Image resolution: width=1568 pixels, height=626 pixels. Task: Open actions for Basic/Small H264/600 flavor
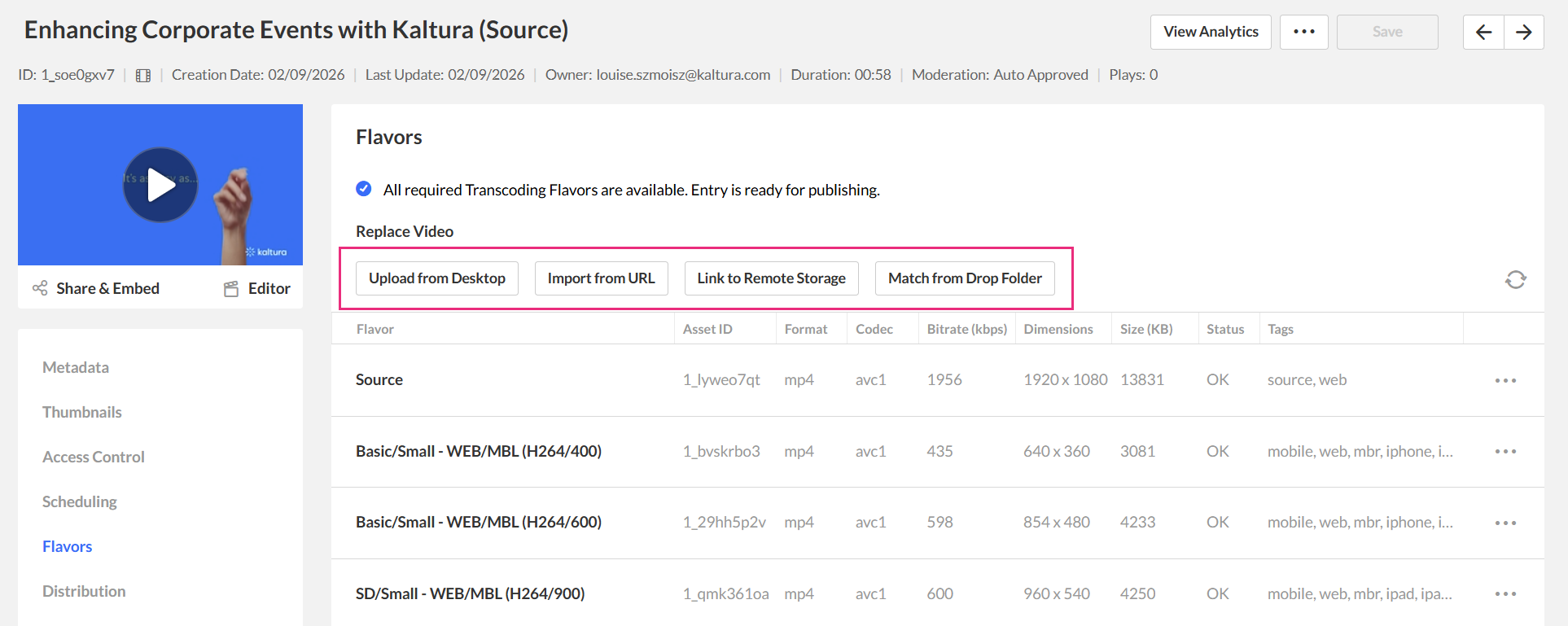(1505, 523)
